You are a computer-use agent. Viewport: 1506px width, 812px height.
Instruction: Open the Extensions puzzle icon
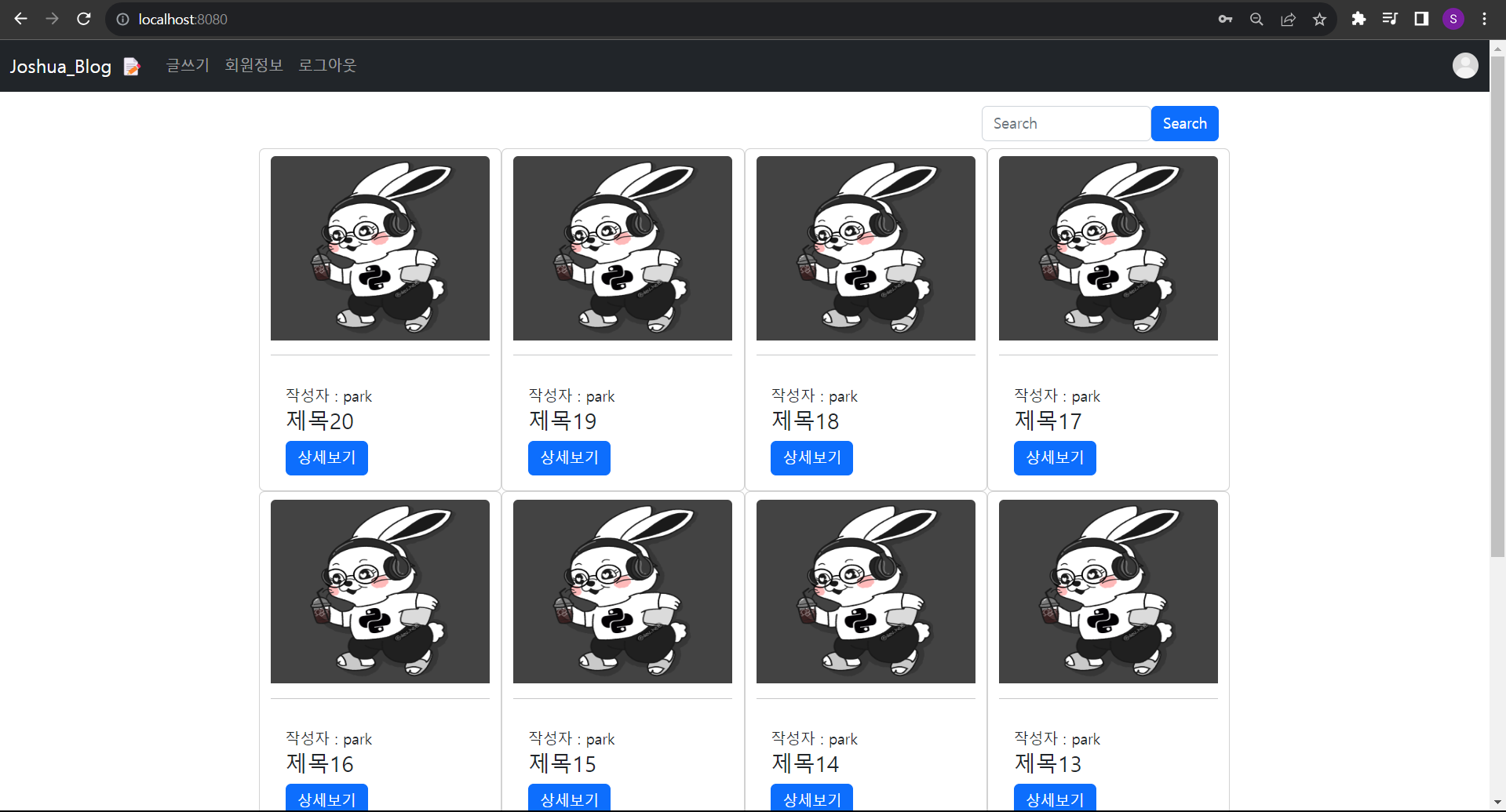pyautogui.click(x=1358, y=19)
